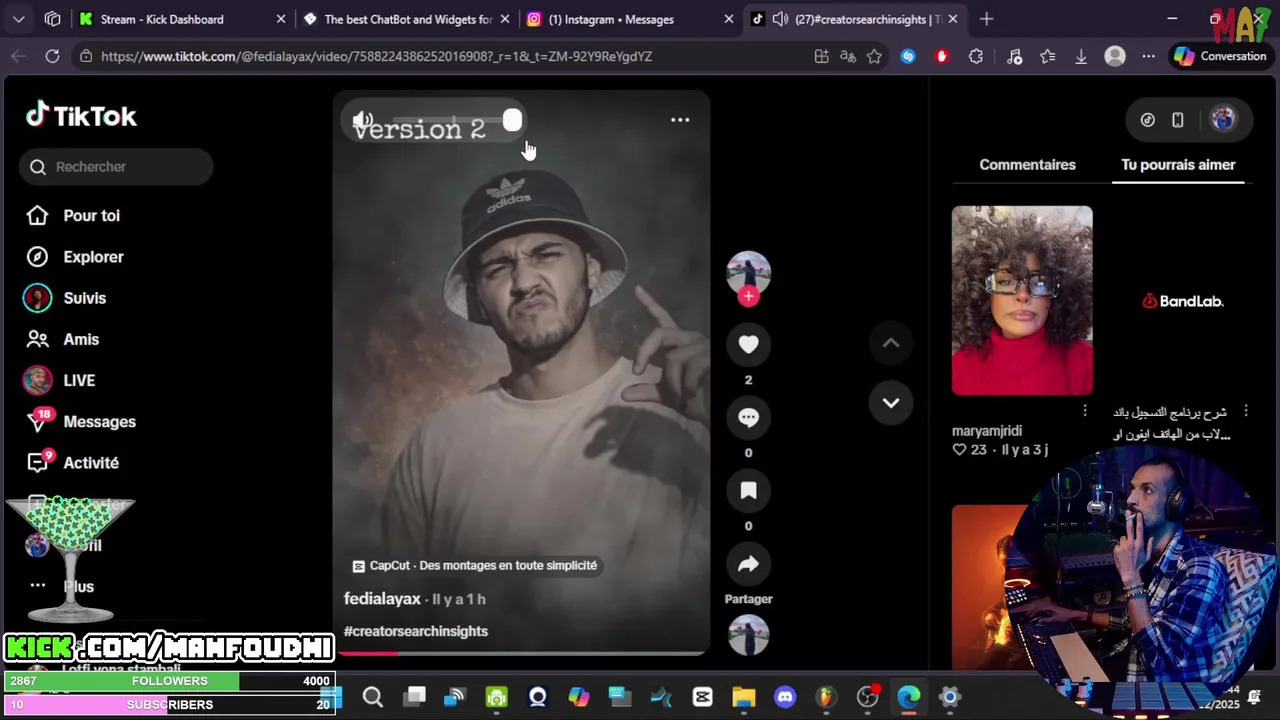Open the Shazam extension icon
The image size is (1280, 720).
(908, 57)
